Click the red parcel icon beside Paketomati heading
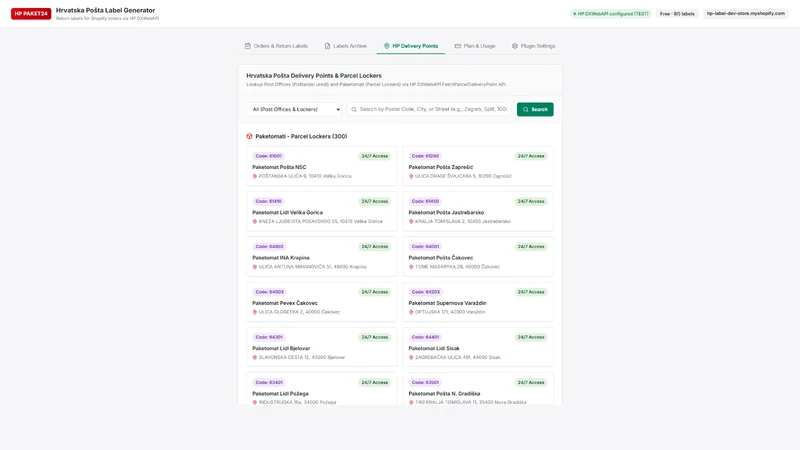Screen dimensions: 800x450 pyautogui.click(x=249, y=136)
